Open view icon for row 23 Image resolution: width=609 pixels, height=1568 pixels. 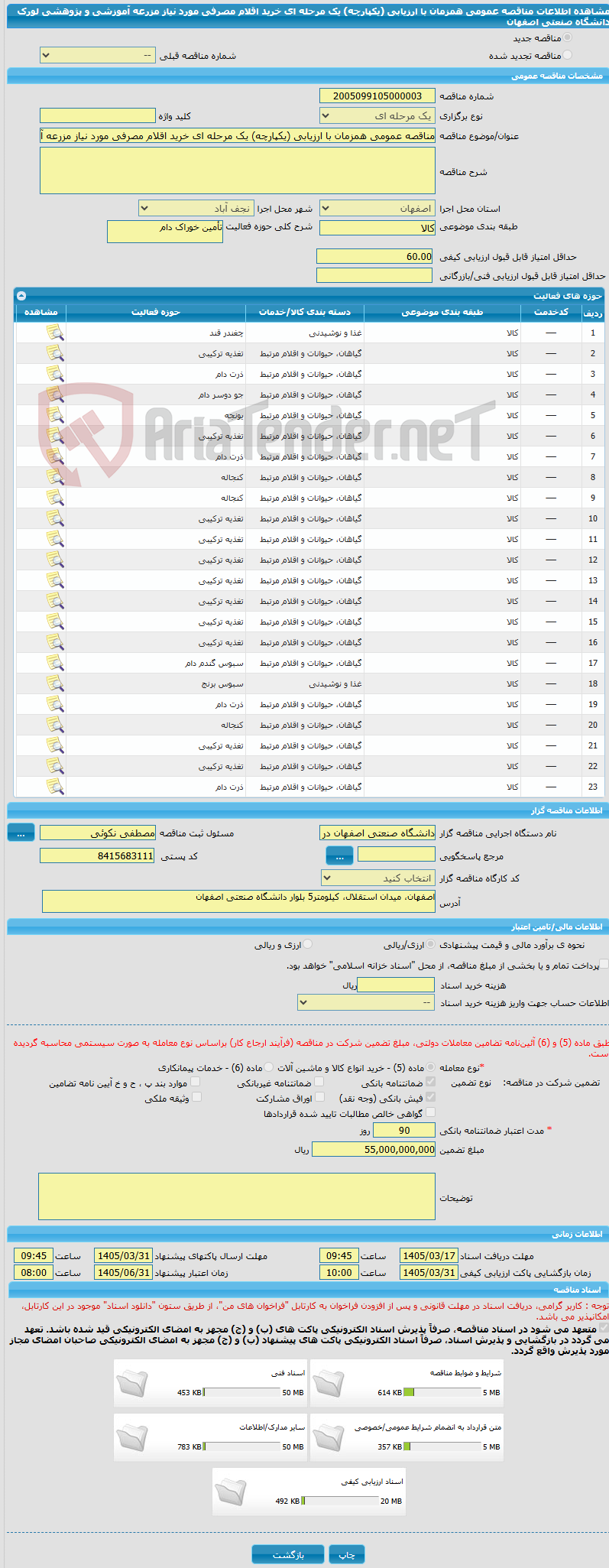point(54,787)
